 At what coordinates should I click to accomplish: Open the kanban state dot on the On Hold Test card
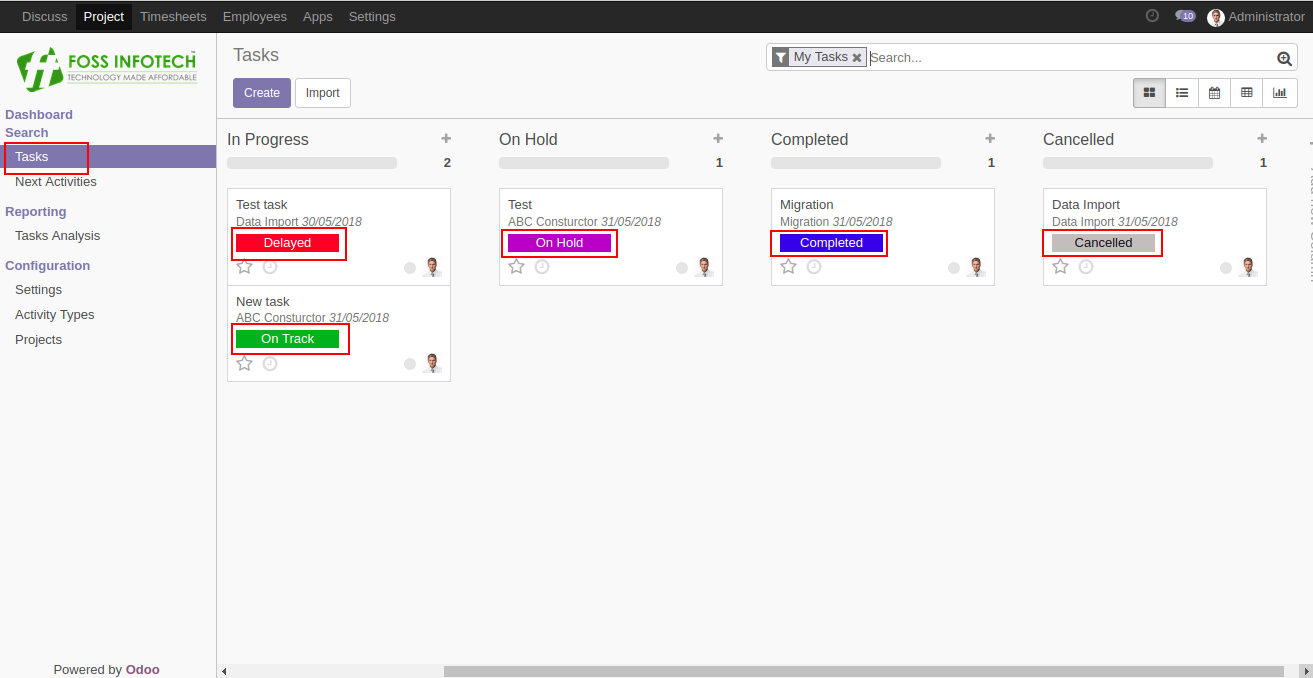coord(682,268)
